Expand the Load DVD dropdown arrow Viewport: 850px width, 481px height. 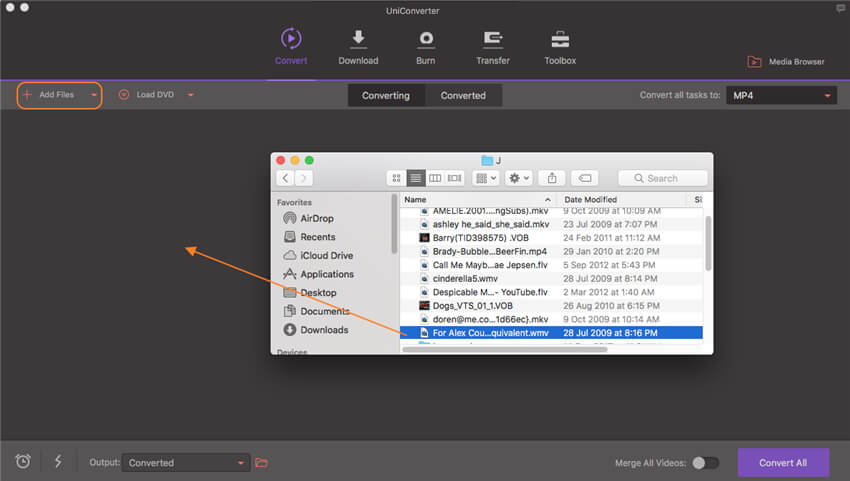(190, 95)
